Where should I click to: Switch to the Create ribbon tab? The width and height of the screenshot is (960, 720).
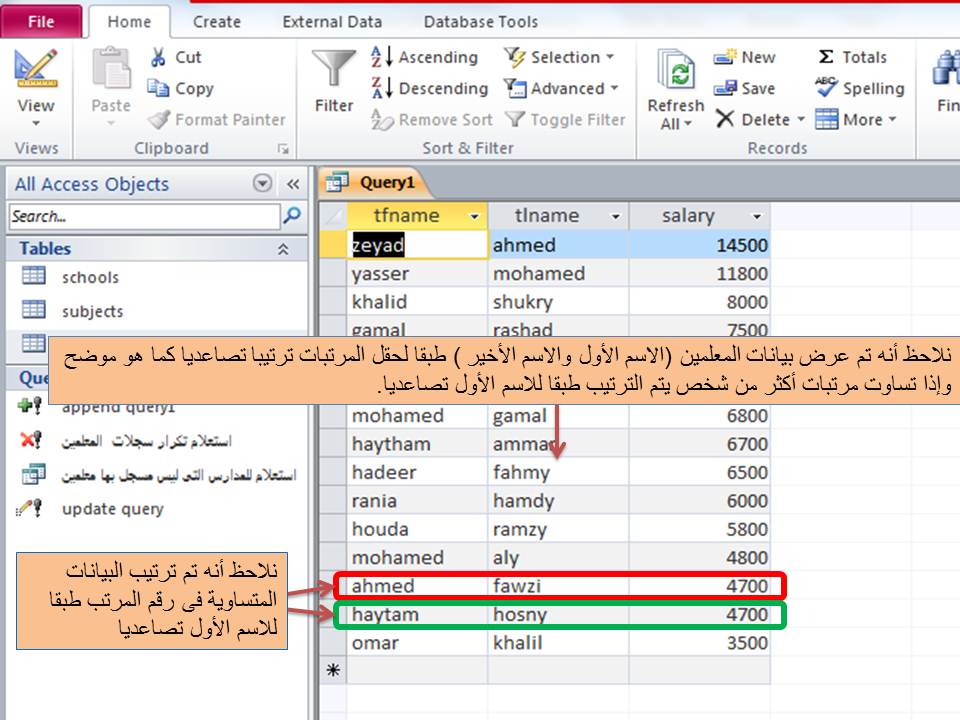215,21
